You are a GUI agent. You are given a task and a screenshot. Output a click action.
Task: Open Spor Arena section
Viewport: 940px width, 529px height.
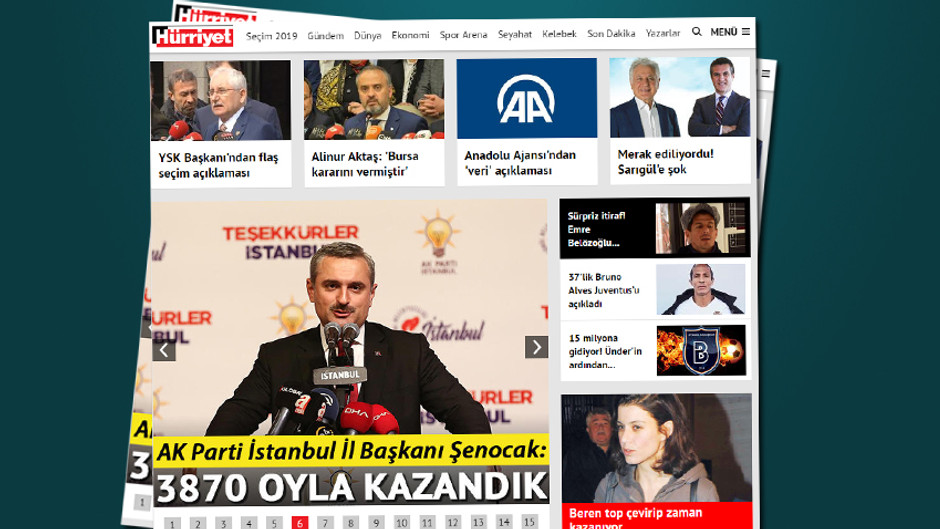463,35
